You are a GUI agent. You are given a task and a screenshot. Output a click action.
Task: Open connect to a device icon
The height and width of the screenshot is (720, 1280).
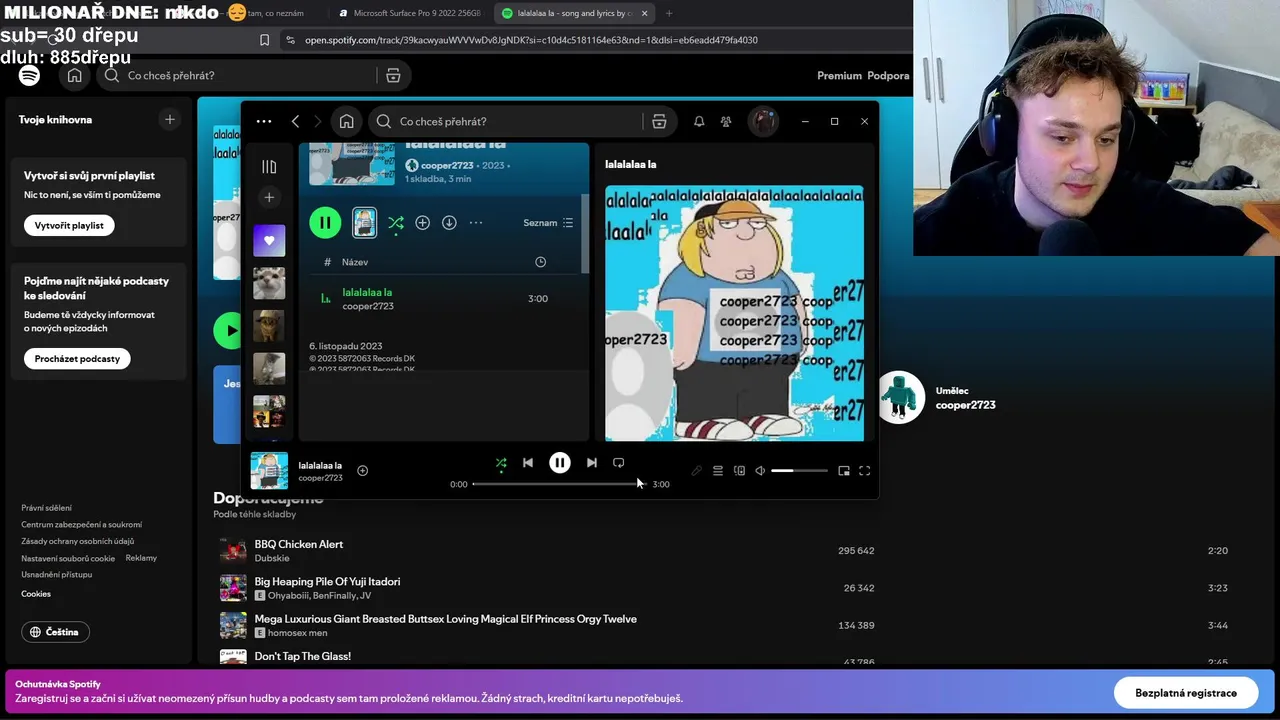pos(739,471)
